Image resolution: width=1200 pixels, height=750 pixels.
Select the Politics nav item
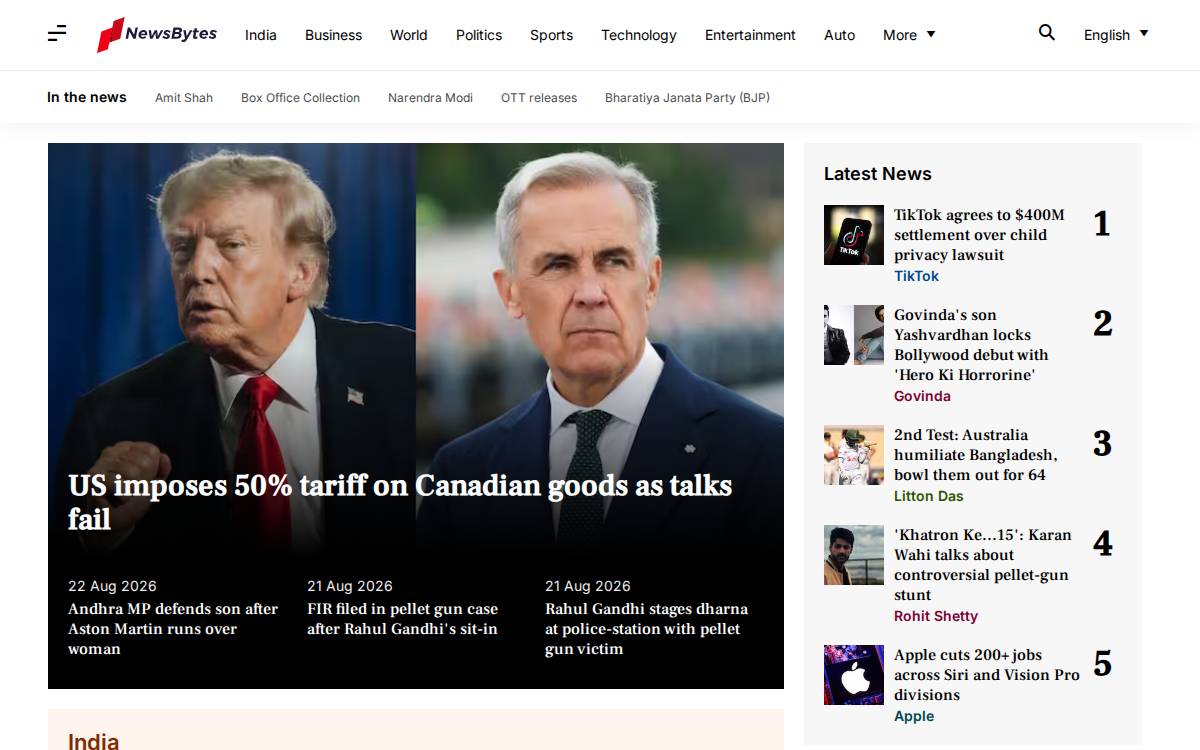479,35
